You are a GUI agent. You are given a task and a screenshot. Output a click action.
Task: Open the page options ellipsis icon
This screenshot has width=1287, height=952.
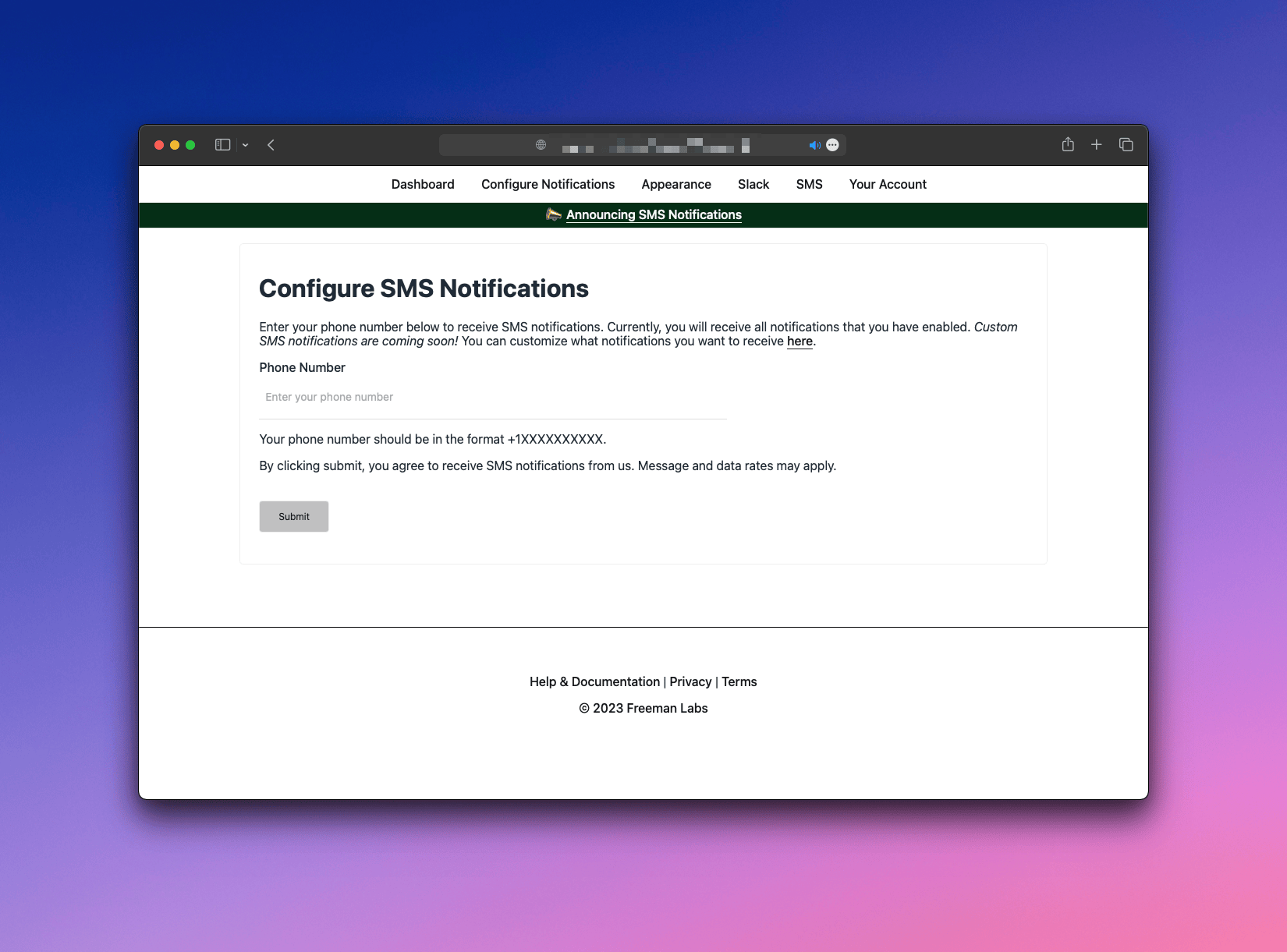832,145
